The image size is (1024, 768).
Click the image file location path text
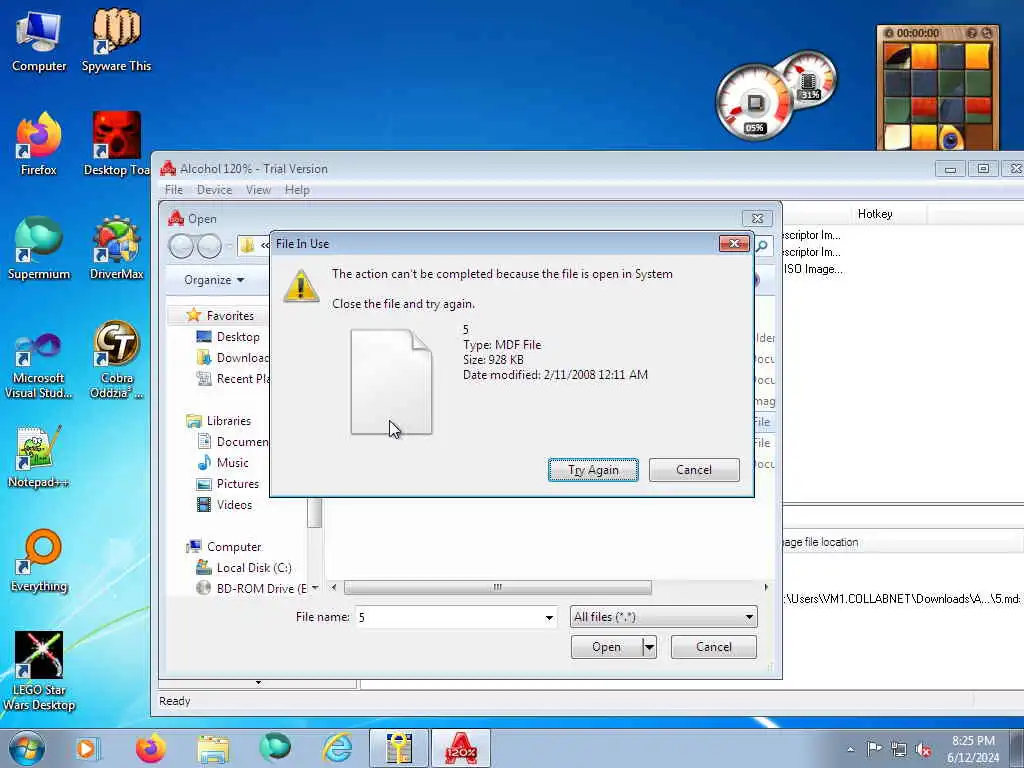(901, 599)
